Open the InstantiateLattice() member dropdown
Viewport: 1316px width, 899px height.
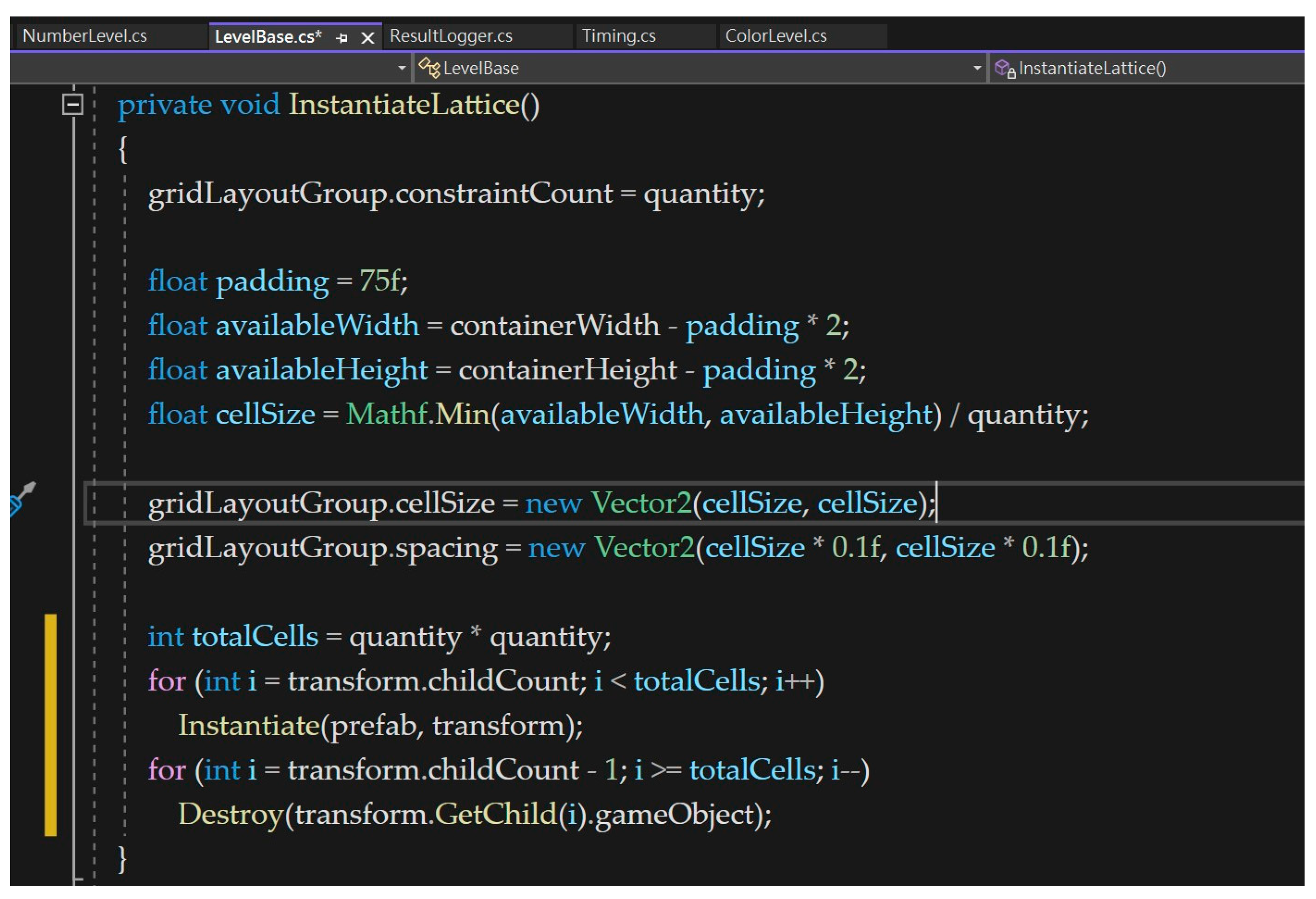1093,68
